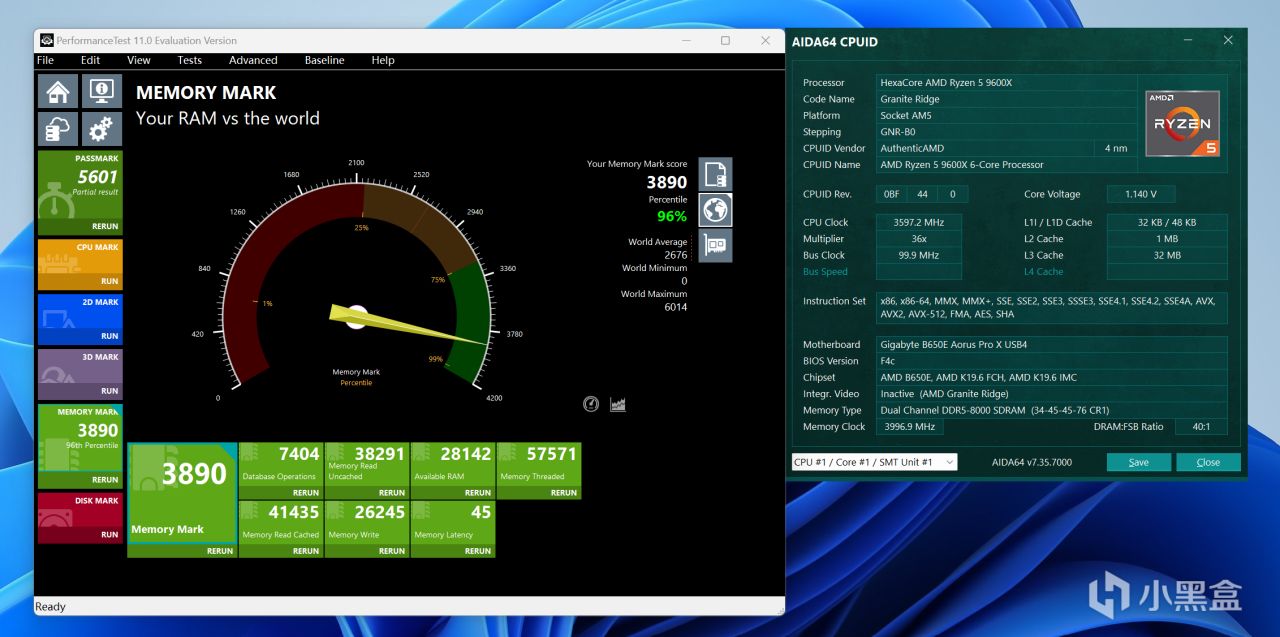1280x637 pixels.
Task: Click the Code Name value Granite Ridge
Action: [x=1008, y=99]
